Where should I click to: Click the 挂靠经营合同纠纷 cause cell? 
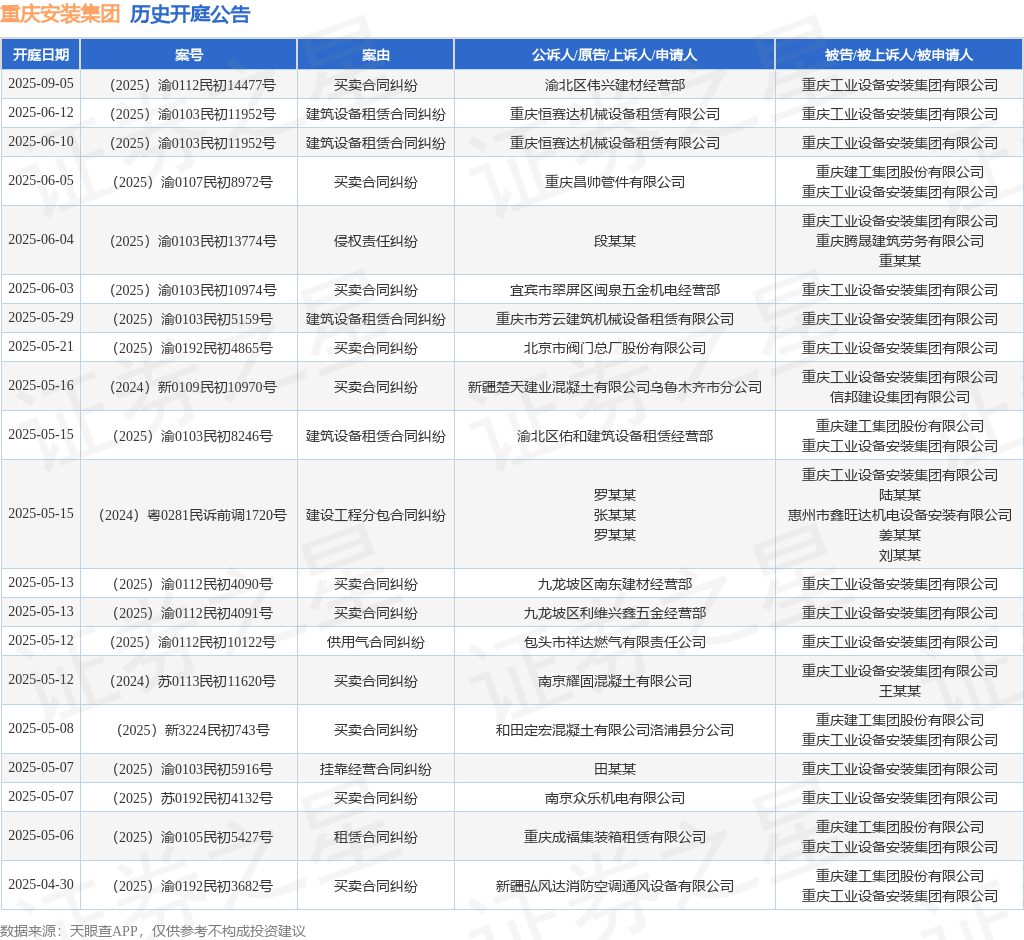click(x=376, y=770)
